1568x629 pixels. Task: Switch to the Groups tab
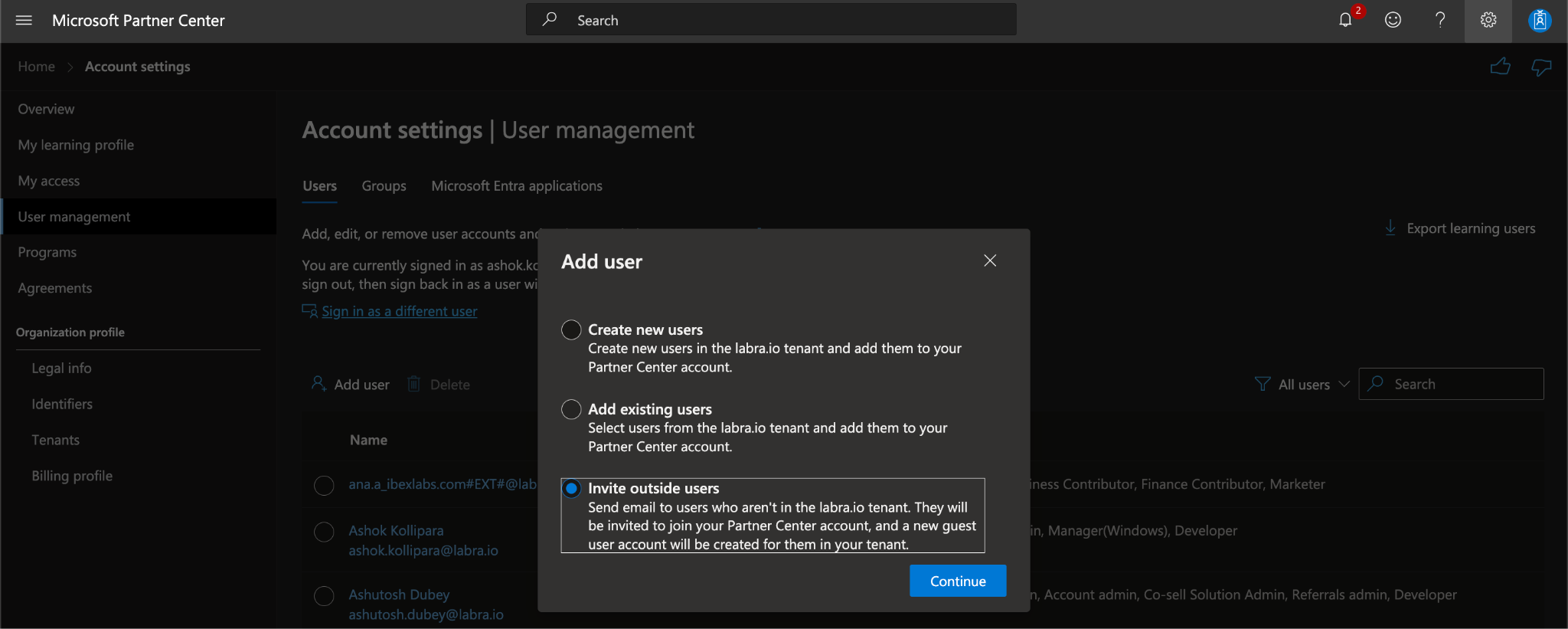[384, 186]
